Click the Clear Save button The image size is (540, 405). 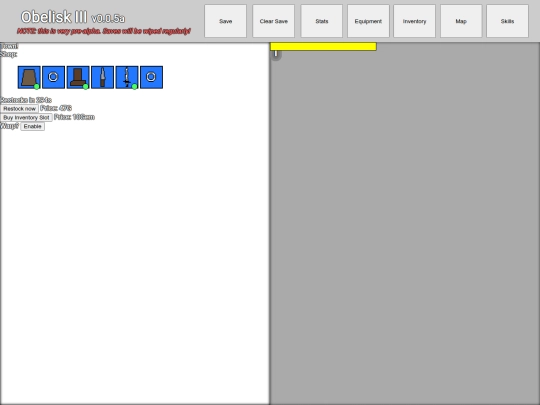[273, 21]
